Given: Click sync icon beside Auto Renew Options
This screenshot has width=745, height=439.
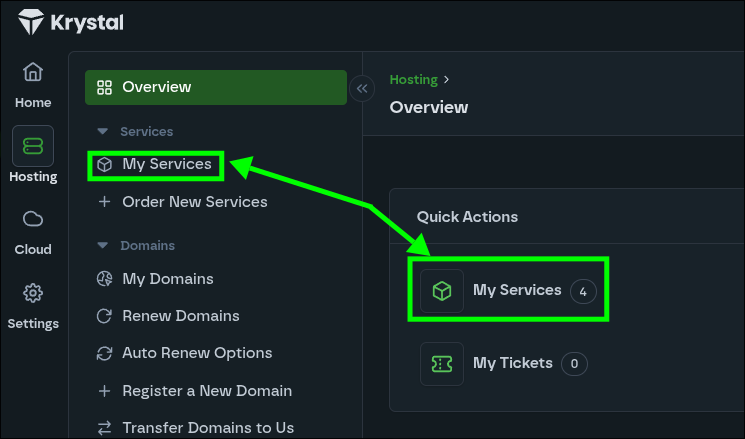Looking at the screenshot, I should click(x=104, y=353).
